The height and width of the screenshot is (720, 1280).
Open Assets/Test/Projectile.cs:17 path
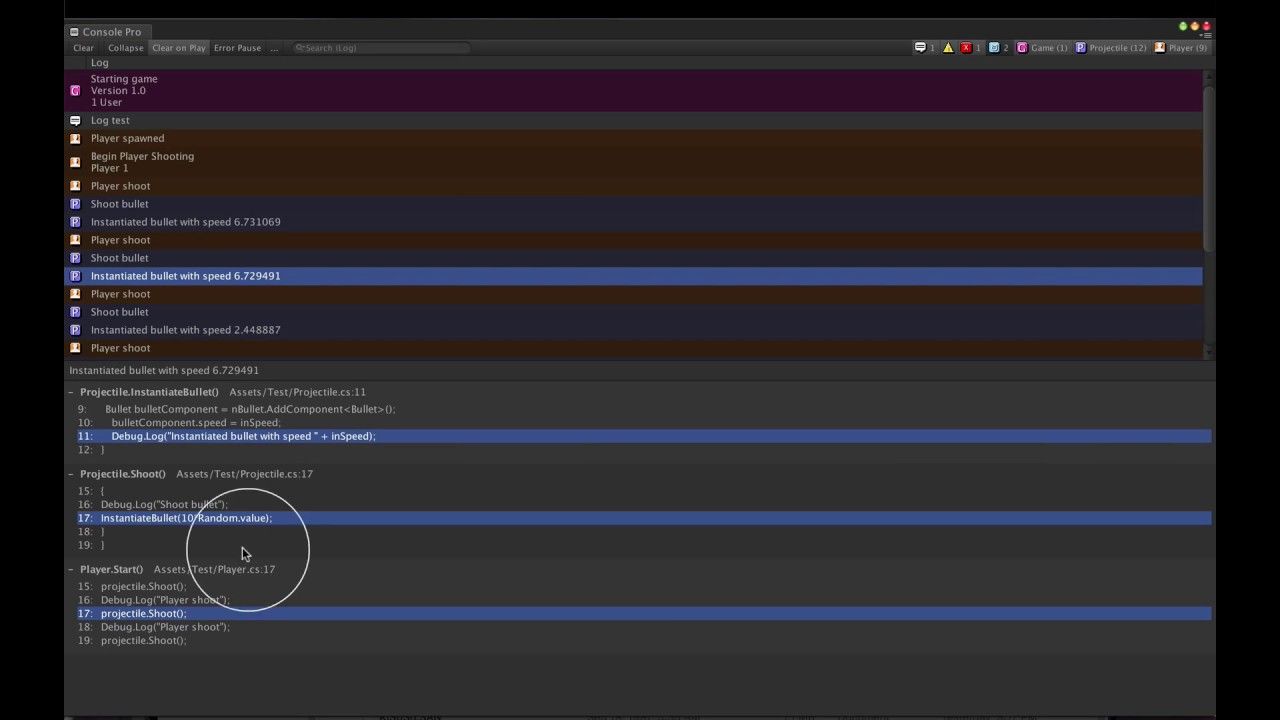click(x=244, y=474)
